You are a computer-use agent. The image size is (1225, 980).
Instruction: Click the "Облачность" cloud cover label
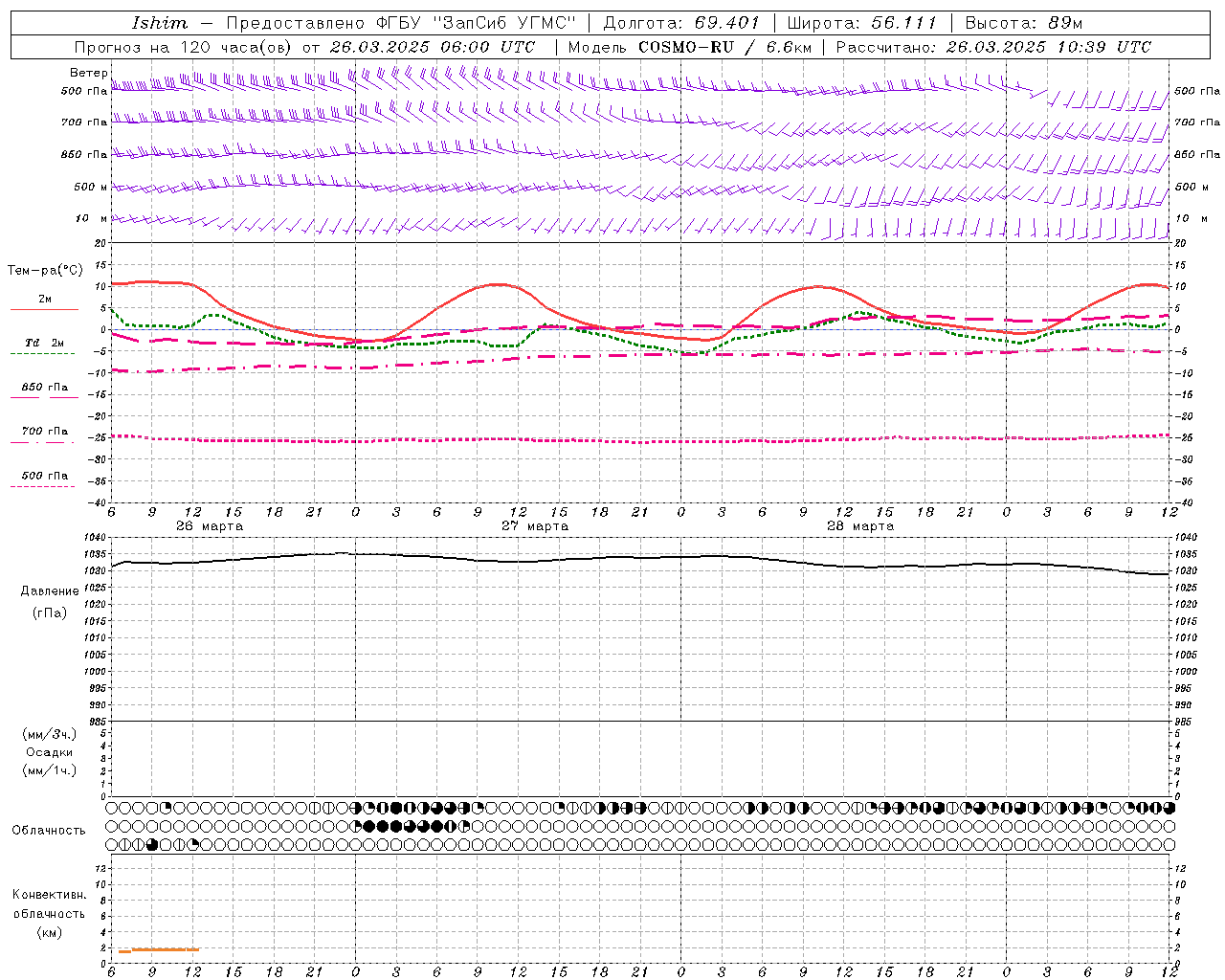click(49, 830)
